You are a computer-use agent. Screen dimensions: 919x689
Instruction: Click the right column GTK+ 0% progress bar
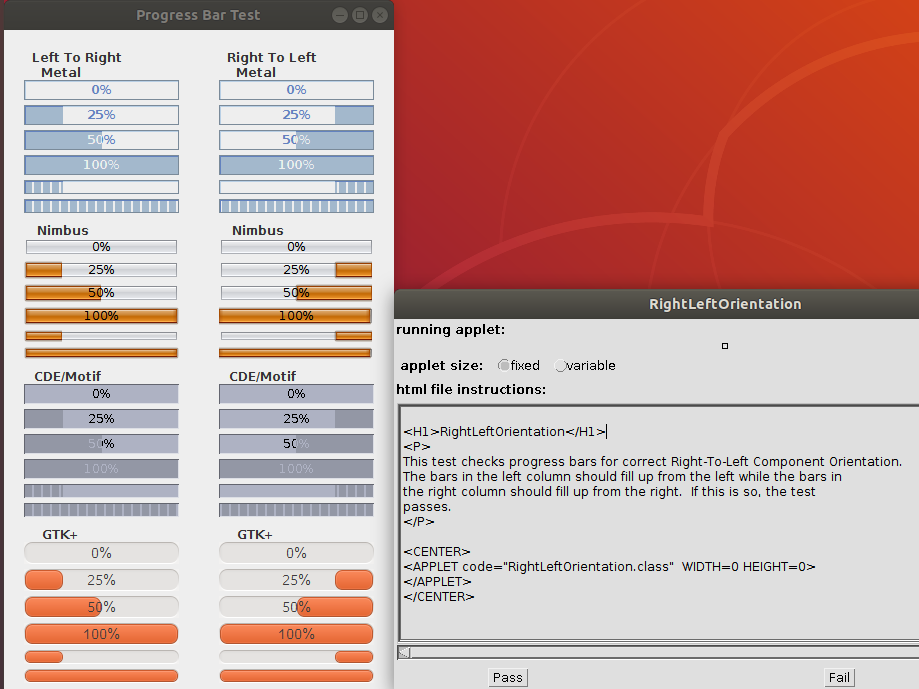click(296, 553)
